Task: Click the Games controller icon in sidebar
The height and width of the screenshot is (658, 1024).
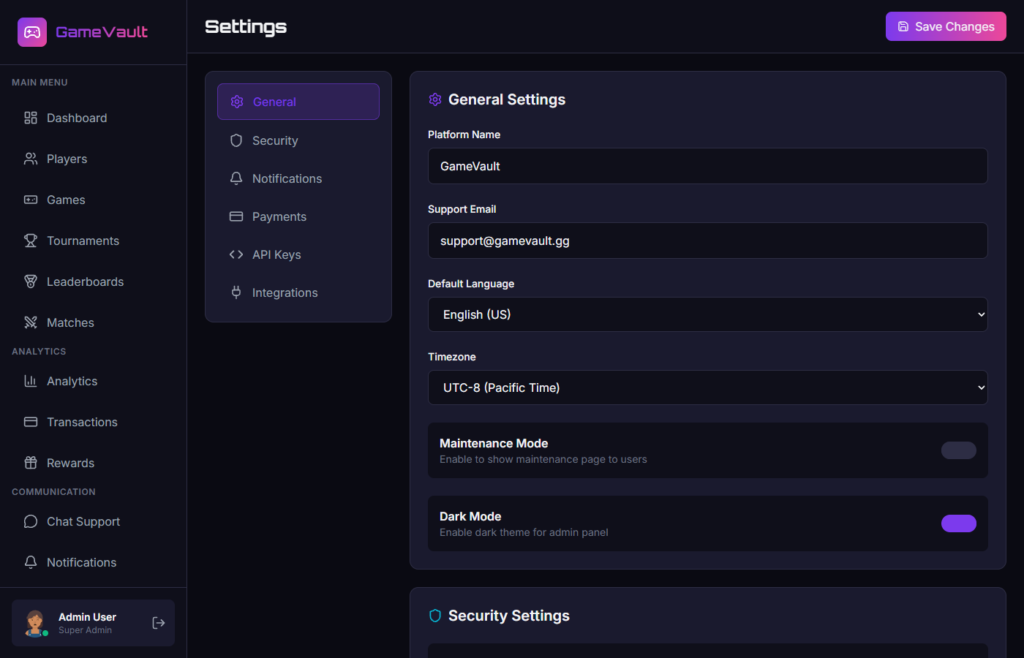Action: (x=31, y=200)
